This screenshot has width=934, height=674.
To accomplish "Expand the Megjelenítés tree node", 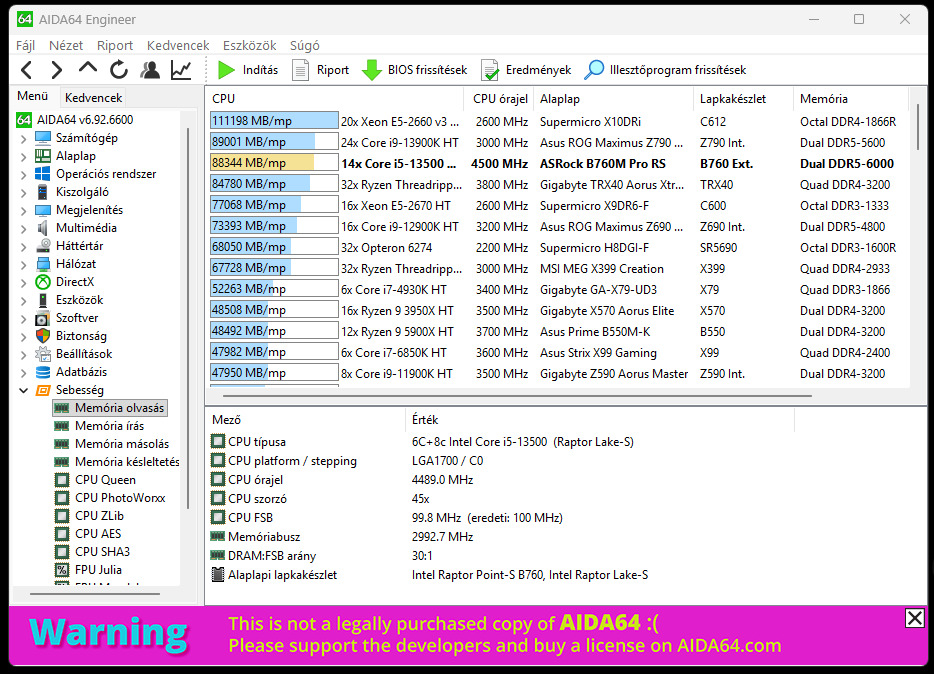I will (23, 211).
